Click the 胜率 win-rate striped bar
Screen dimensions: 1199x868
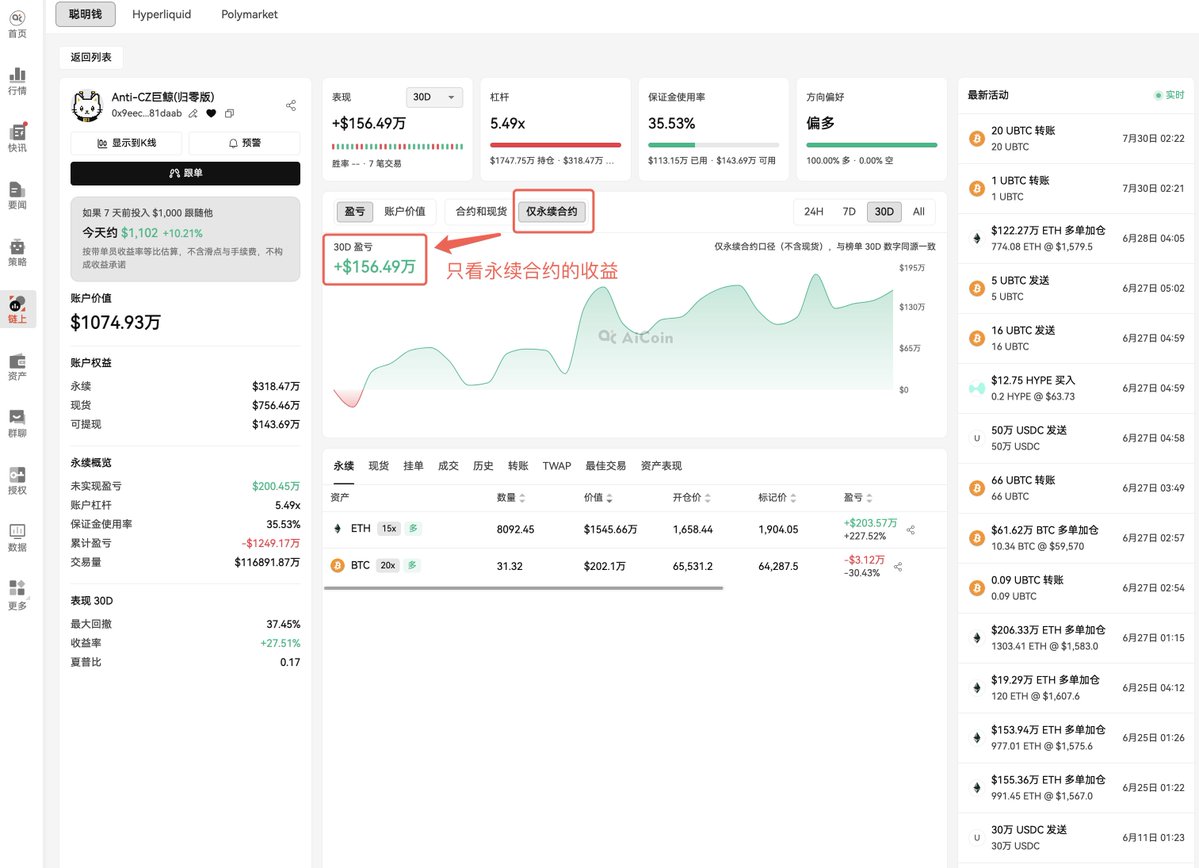398,146
